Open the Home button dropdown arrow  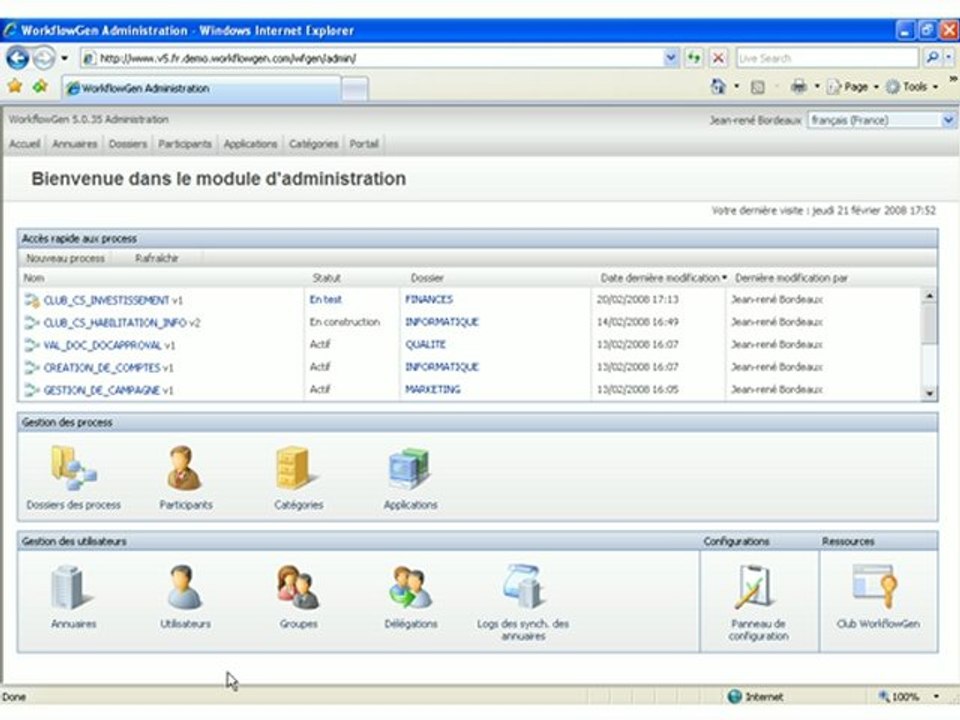tap(737, 87)
